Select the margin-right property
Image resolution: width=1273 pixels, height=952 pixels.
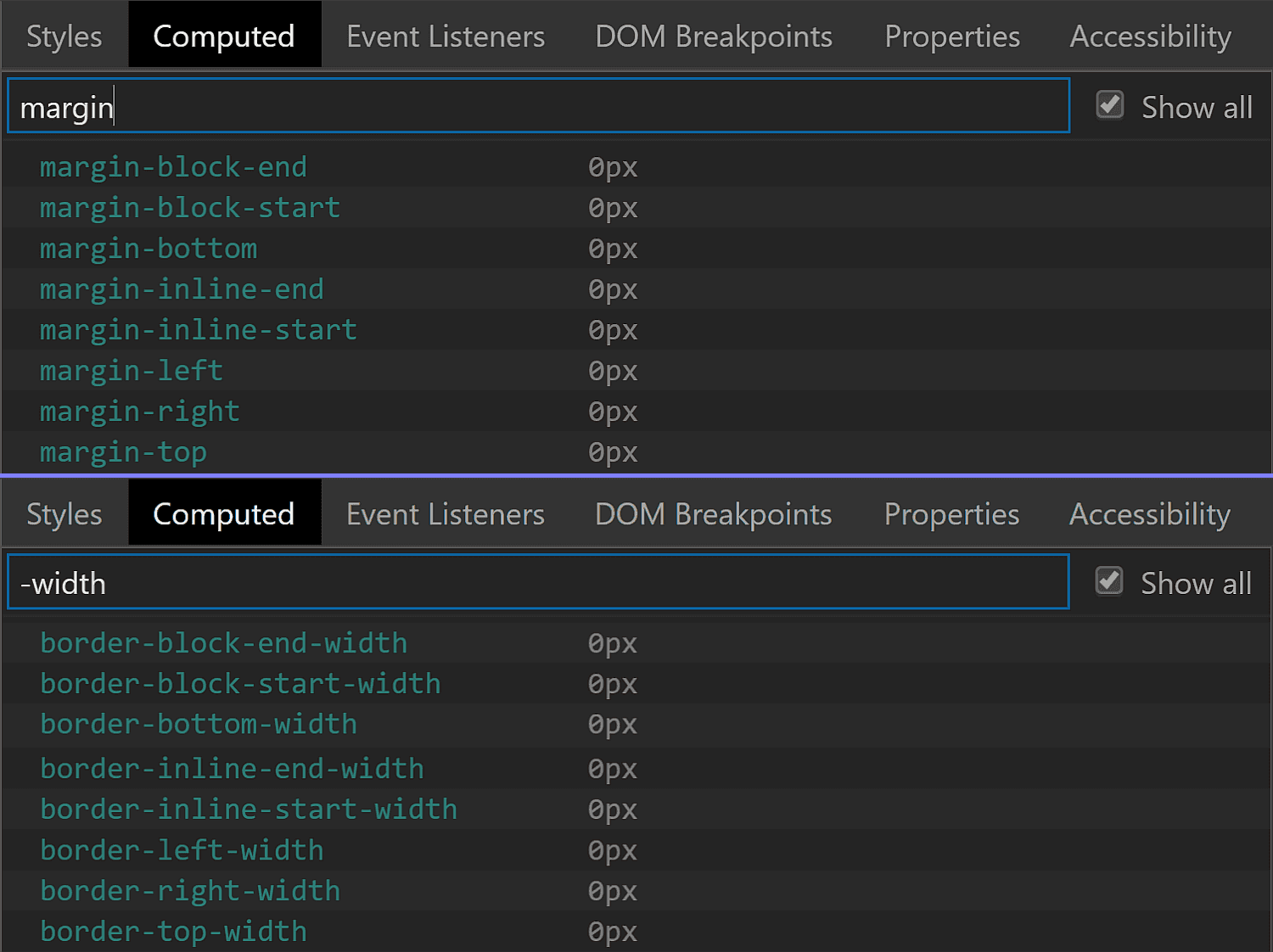[140, 412]
